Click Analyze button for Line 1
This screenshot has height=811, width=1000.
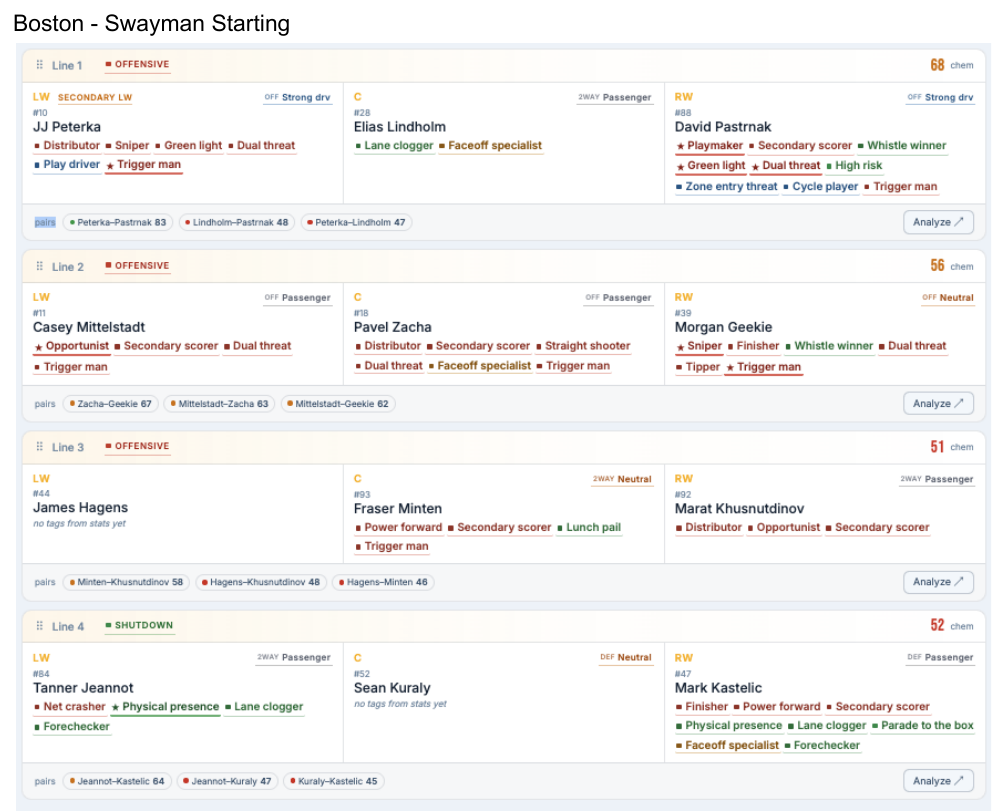pyautogui.click(x=938, y=222)
